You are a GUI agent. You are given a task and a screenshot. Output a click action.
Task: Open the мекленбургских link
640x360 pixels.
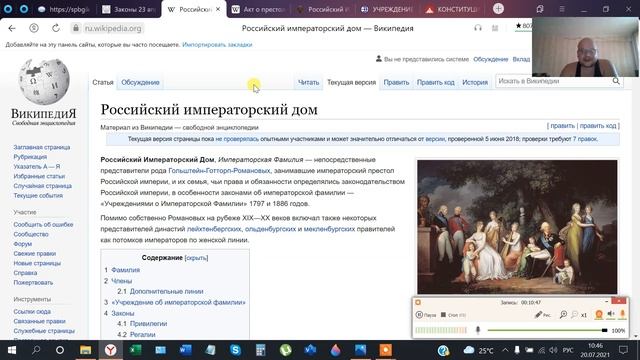(329, 229)
